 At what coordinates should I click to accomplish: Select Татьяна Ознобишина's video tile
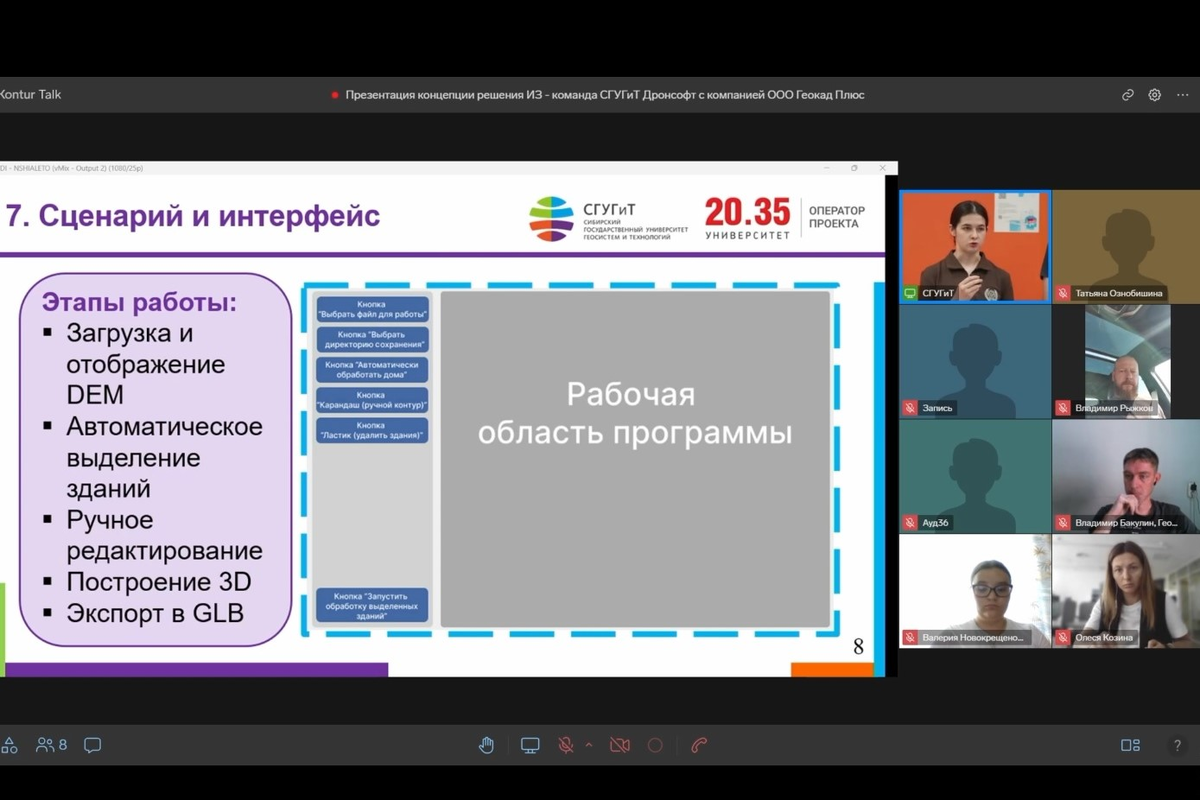pyautogui.click(x=1126, y=246)
